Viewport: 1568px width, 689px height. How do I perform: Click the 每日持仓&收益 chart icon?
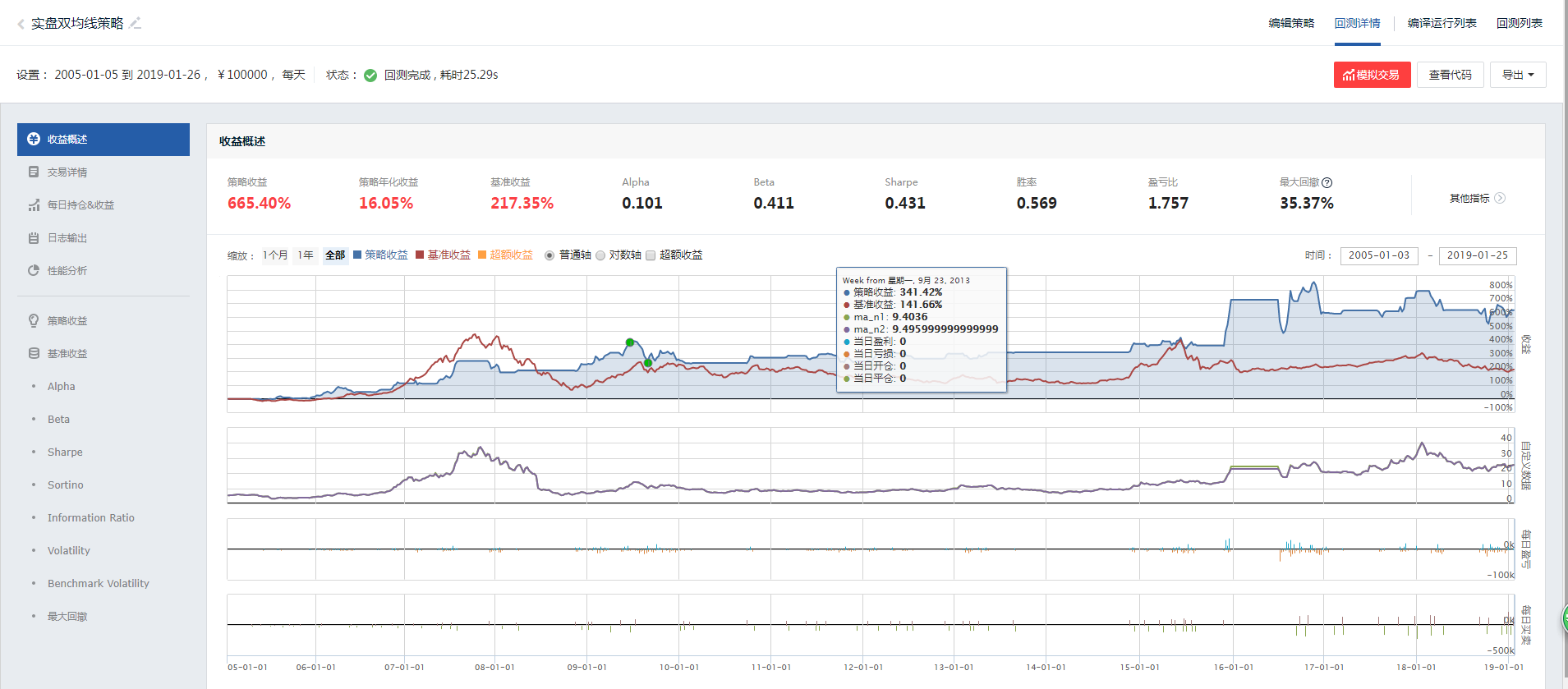tap(34, 204)
